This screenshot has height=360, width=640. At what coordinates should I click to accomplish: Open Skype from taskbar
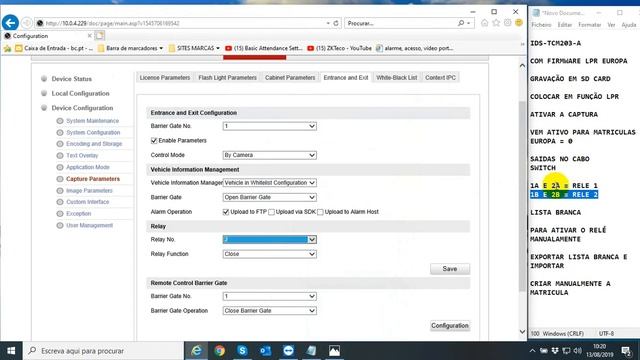click(242, 351)
